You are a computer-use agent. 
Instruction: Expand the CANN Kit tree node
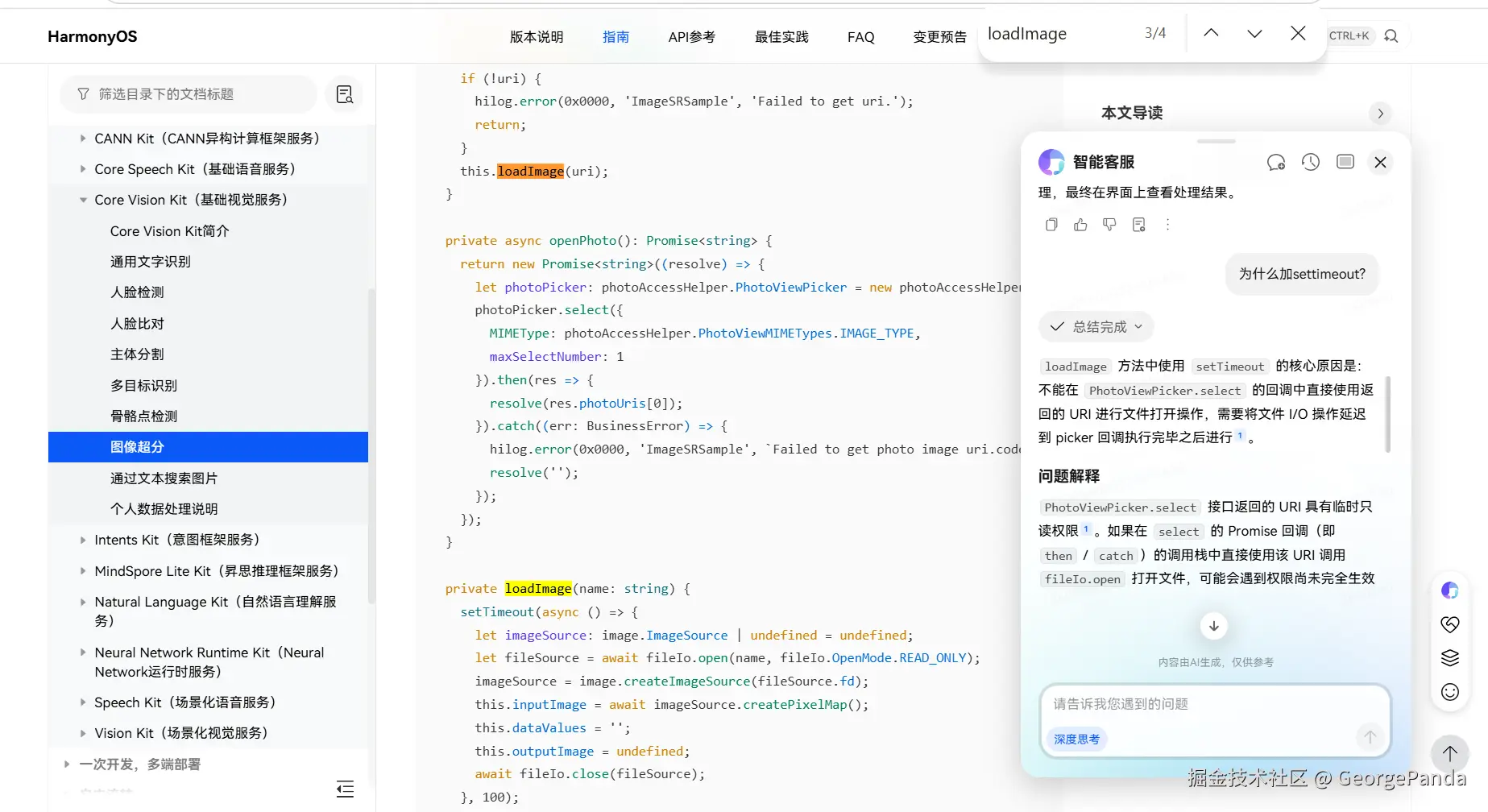83,139
